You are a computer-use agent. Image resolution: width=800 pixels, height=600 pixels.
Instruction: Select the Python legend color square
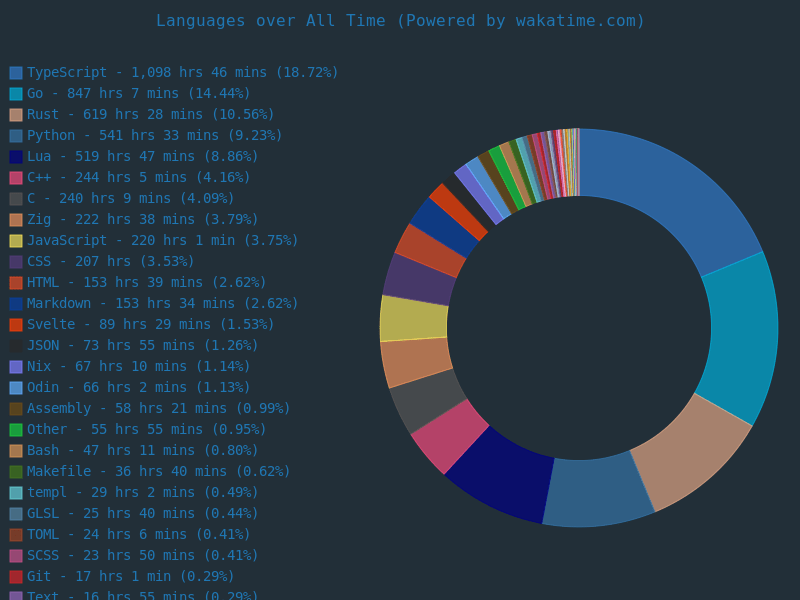16,136
